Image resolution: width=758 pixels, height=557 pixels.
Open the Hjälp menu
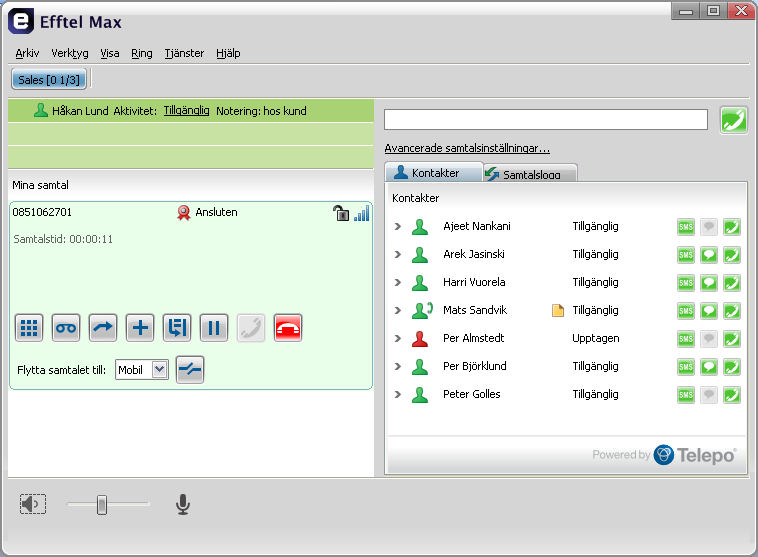tap(228, 53)
